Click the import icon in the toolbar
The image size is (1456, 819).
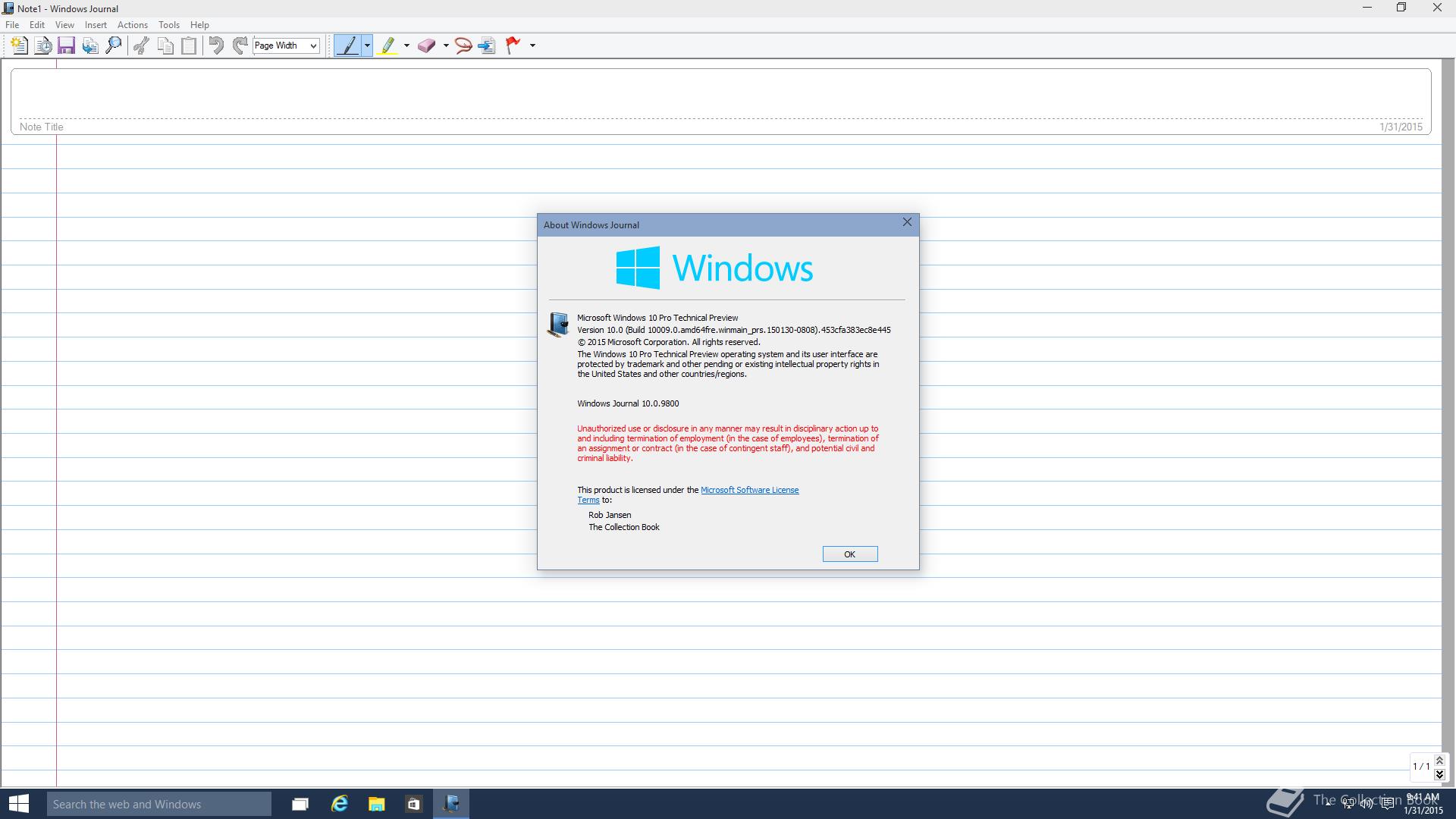click(x=90, y=45)
